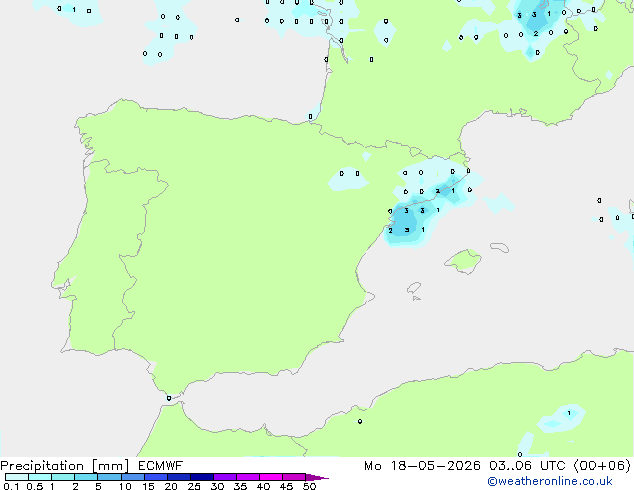Click the 45–50 mm legend color swatch
Screen dimensions: 634x490
click(x=294, y=477)
